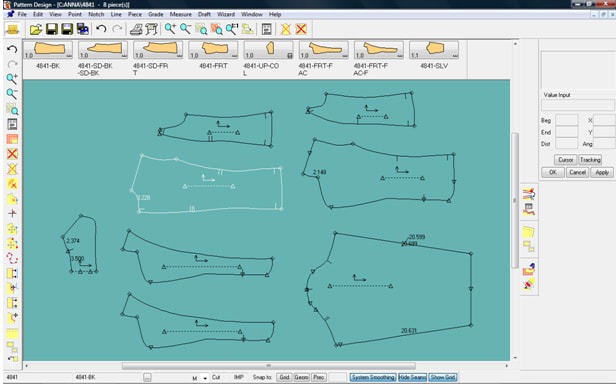Click the ellipsis browse button beside 4841-BK
The image size is (616, 384).
pyautogui.click(x=147, y=378)
